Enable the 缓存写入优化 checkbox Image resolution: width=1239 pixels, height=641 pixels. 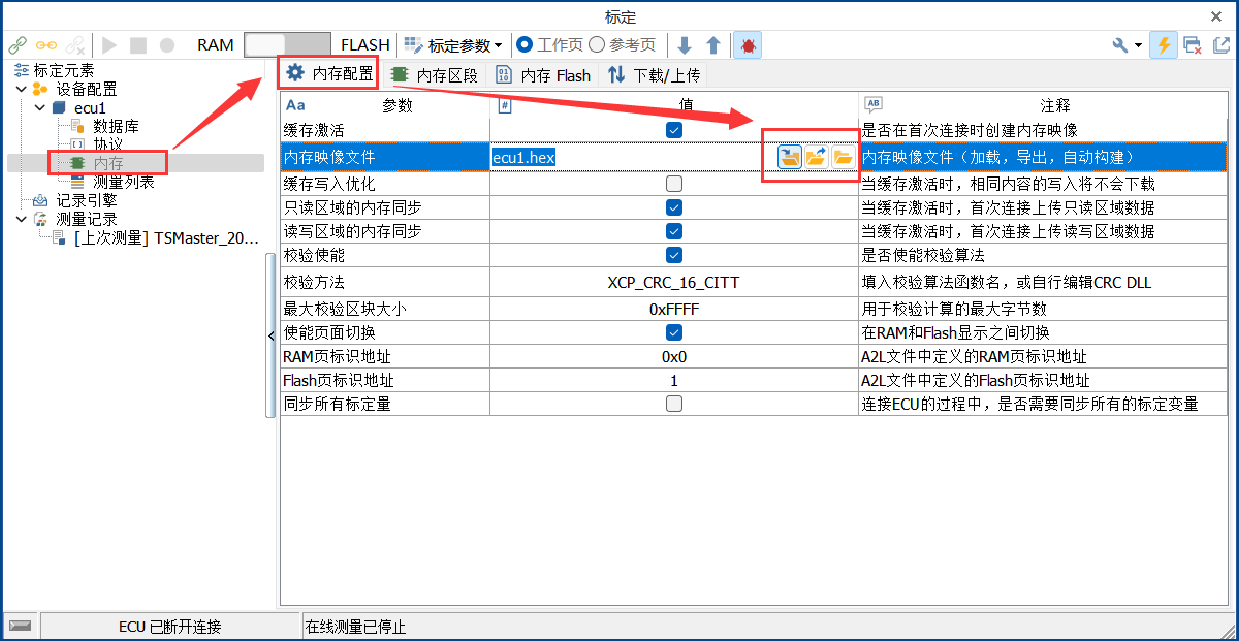coord(674,184)
